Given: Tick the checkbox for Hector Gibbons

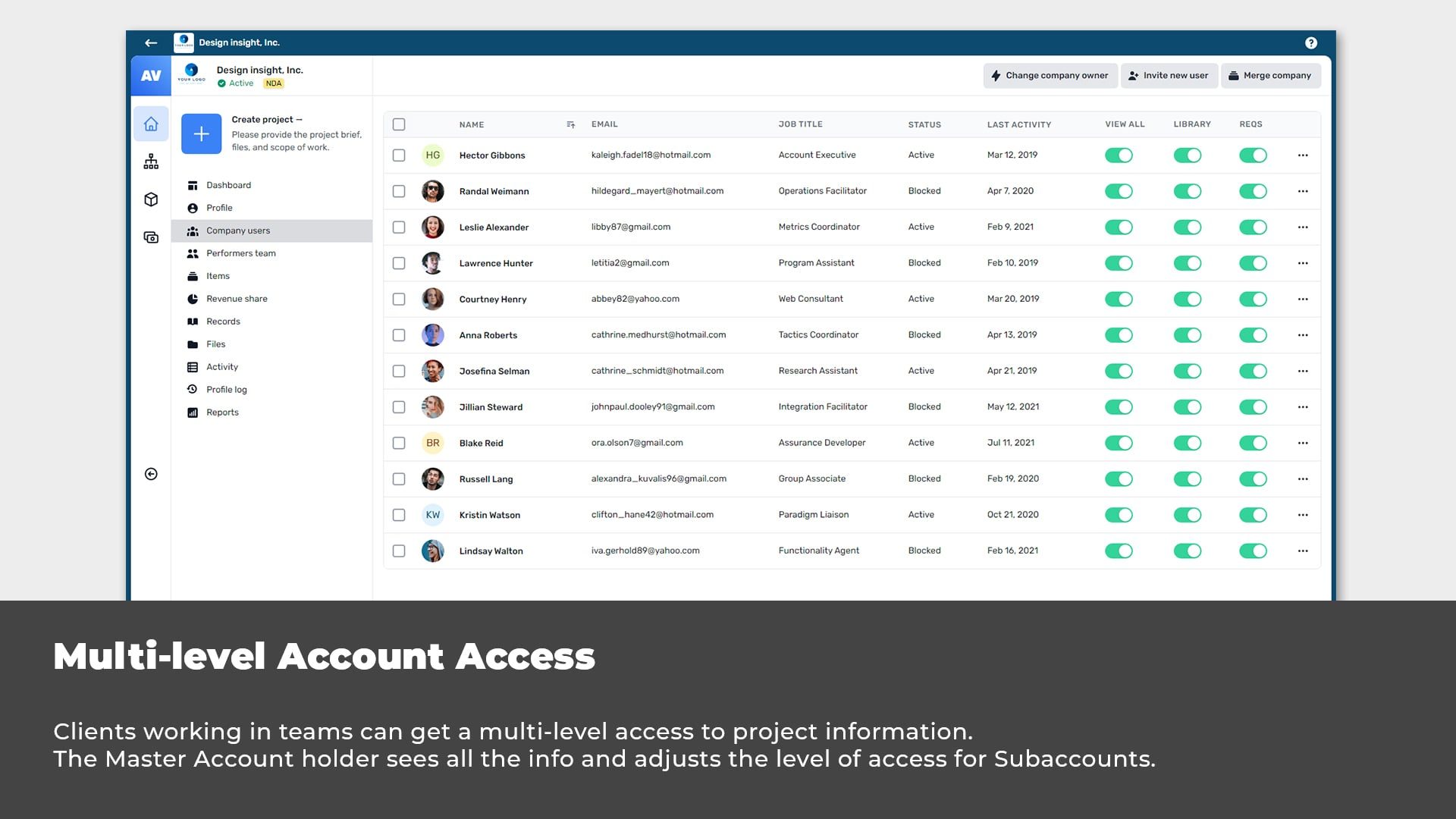Looking at the screenshot, I should click(399, 155).
